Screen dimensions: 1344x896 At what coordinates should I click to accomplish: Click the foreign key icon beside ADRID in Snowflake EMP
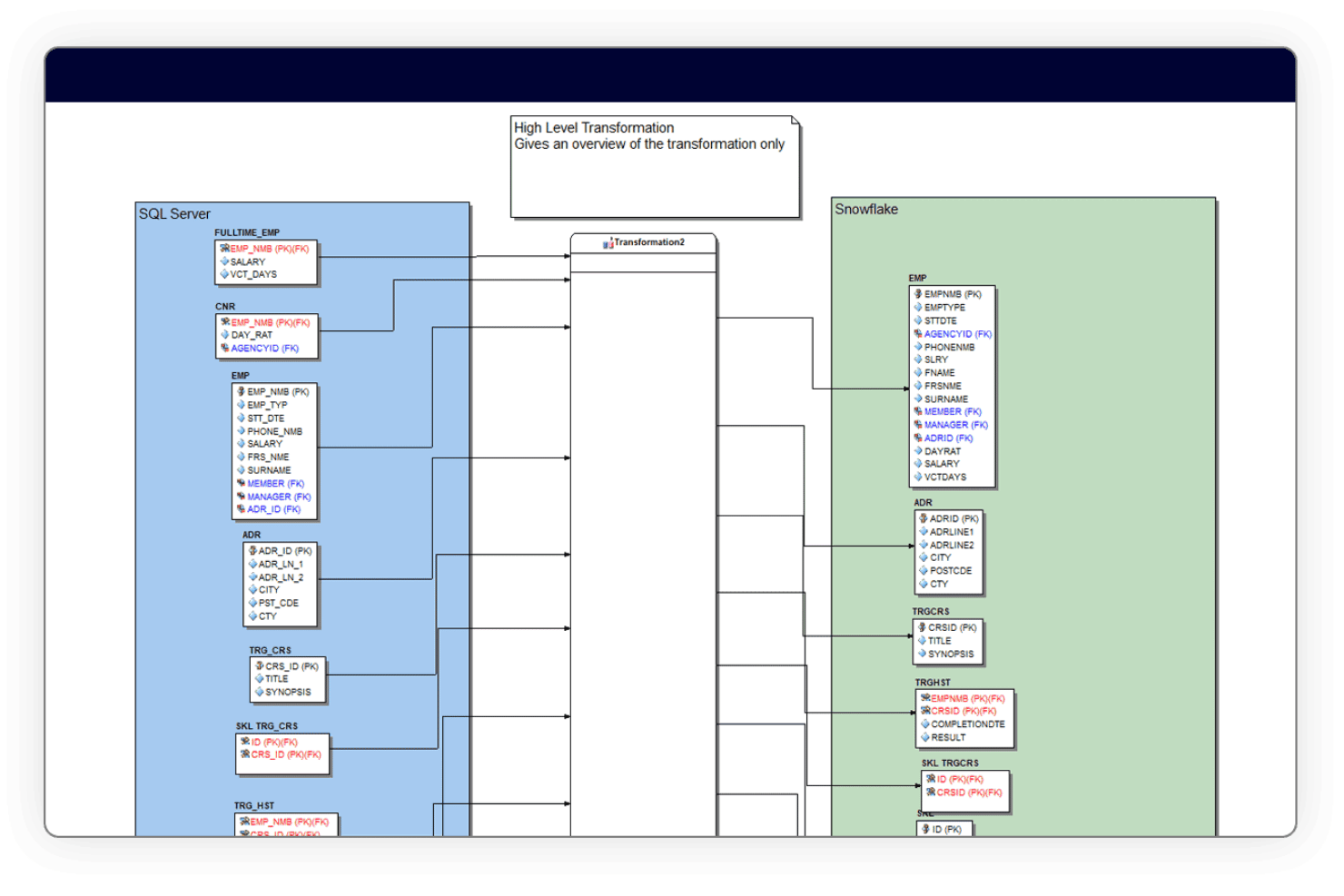pyautogui.click(x=918, y=438)
